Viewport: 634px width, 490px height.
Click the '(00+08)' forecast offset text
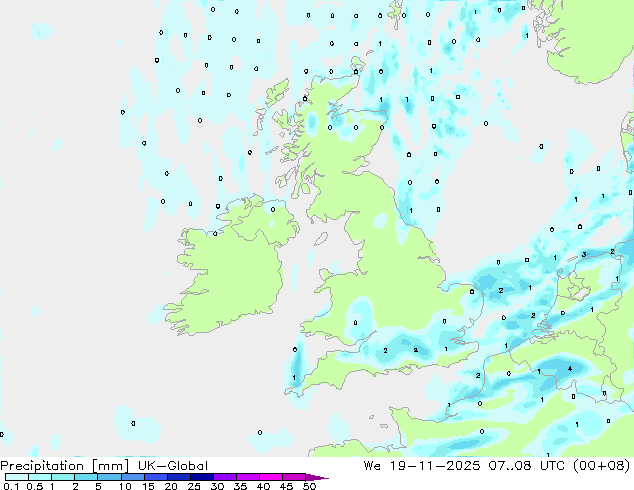coord(602,466)
